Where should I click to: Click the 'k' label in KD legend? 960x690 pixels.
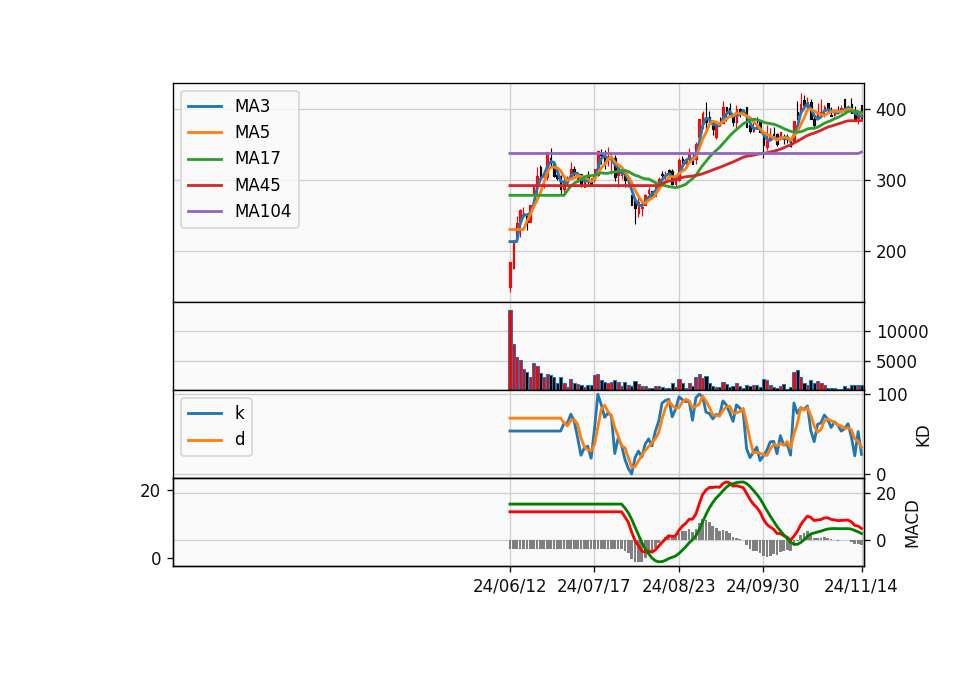tap(239, 413)
